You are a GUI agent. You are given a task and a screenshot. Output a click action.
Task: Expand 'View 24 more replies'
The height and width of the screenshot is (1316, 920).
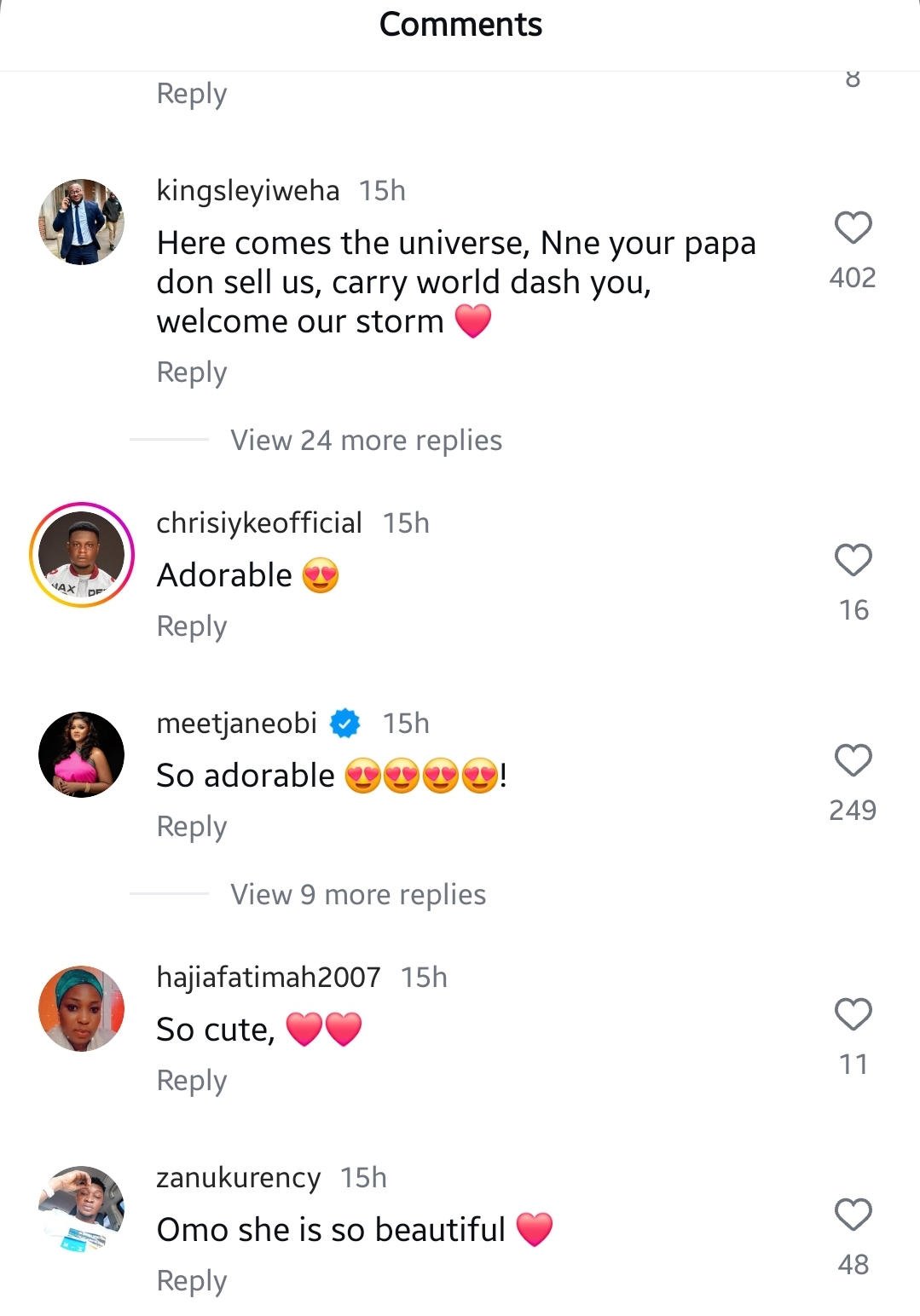click(366, 441)
